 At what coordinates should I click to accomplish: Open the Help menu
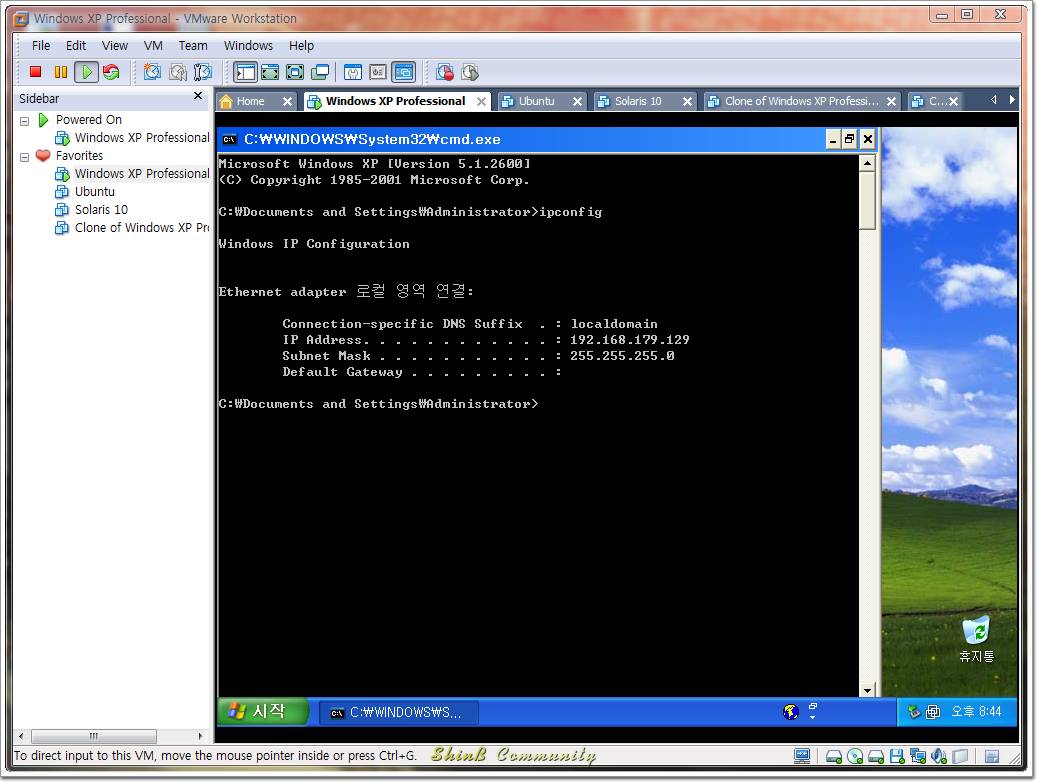tap(301, 46)
